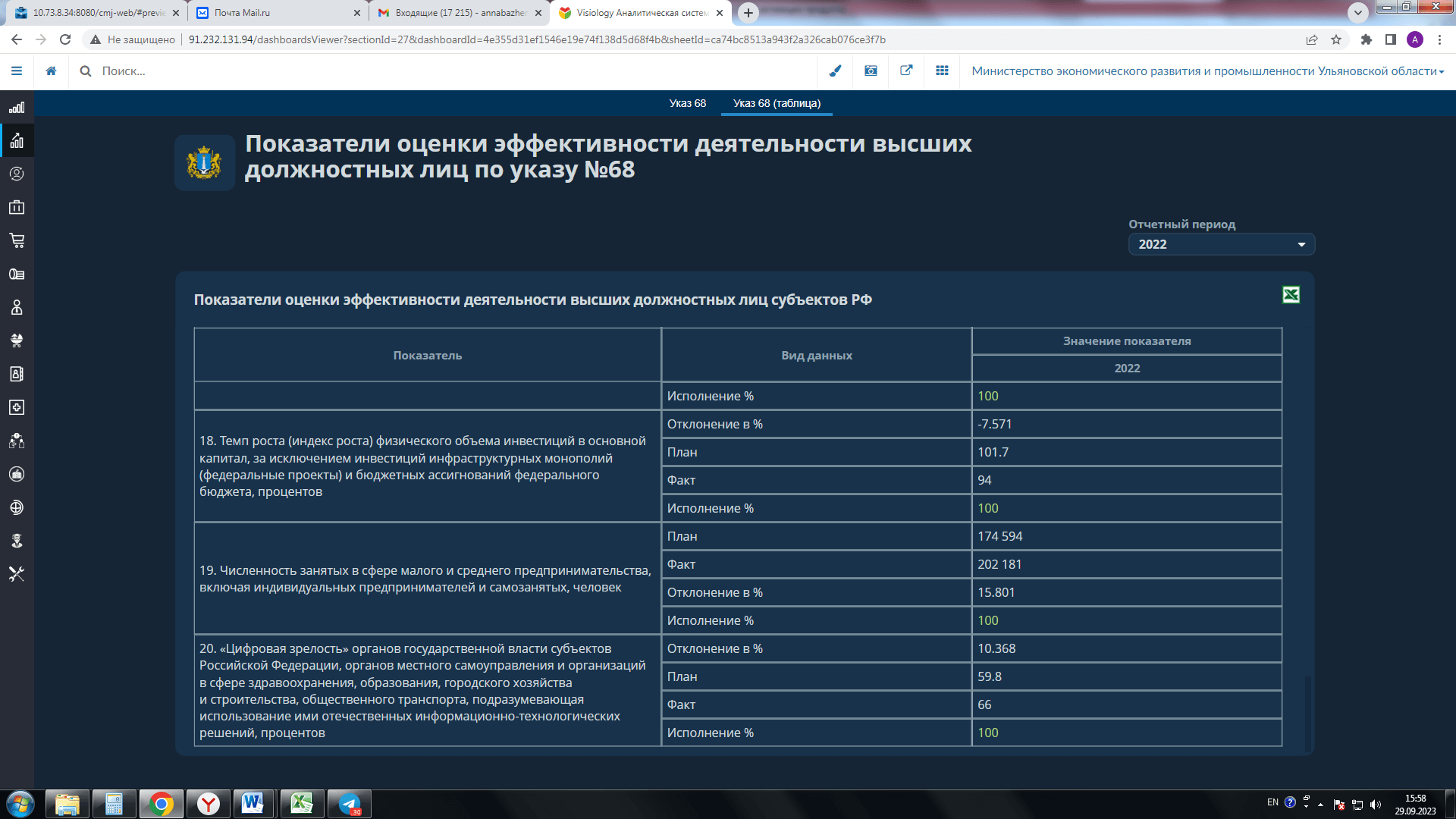Click the Вид данных column header
Screen dimensions: 1456x819
817,355
